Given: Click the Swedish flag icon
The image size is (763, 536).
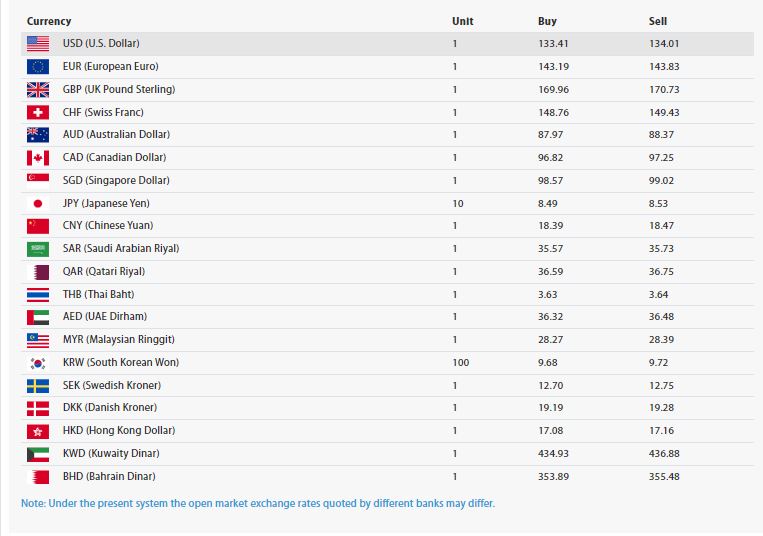Looking at the screenshot, I should pyautogui.click(x=38, y=385).
